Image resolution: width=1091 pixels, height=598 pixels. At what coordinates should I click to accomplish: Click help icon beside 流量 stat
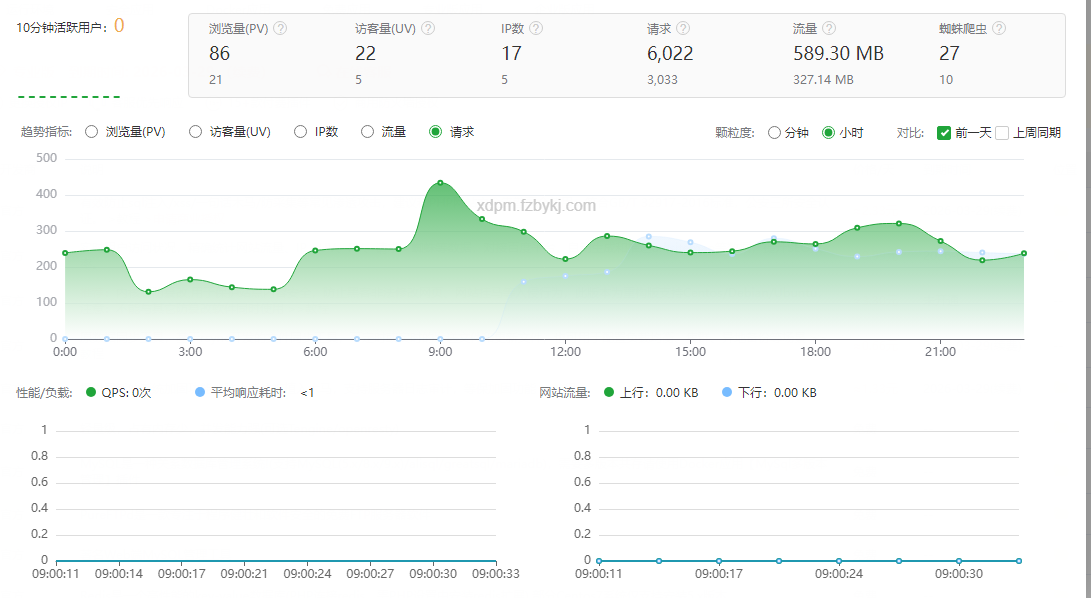pos(829,29)
